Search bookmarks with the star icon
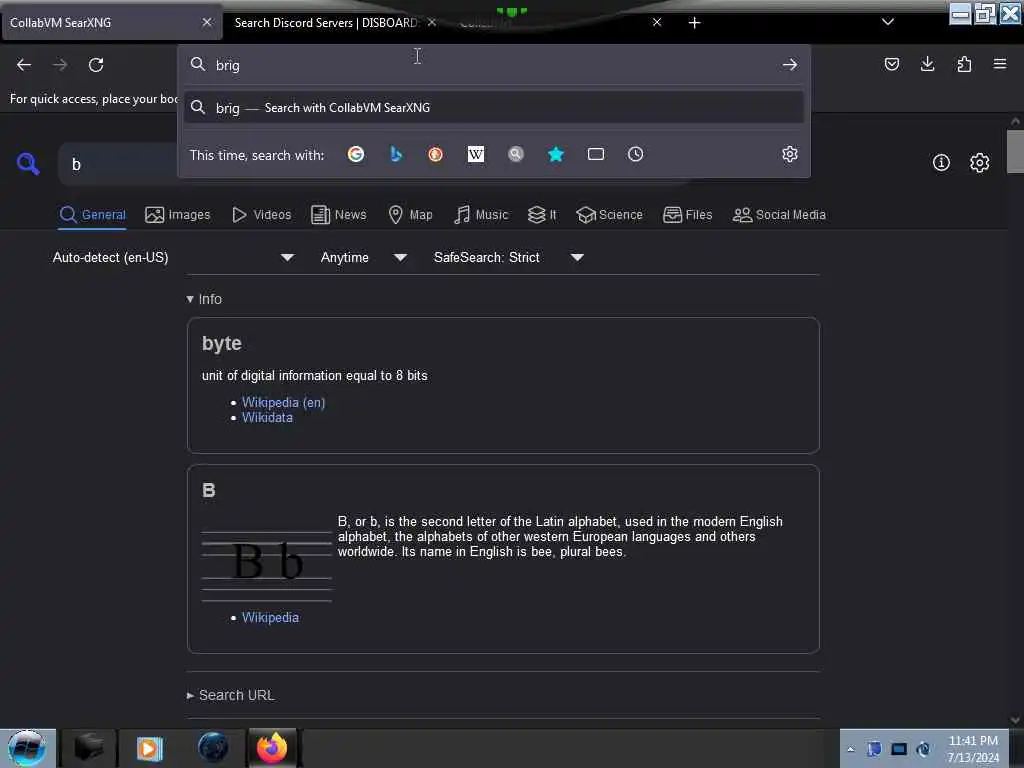 556,154
